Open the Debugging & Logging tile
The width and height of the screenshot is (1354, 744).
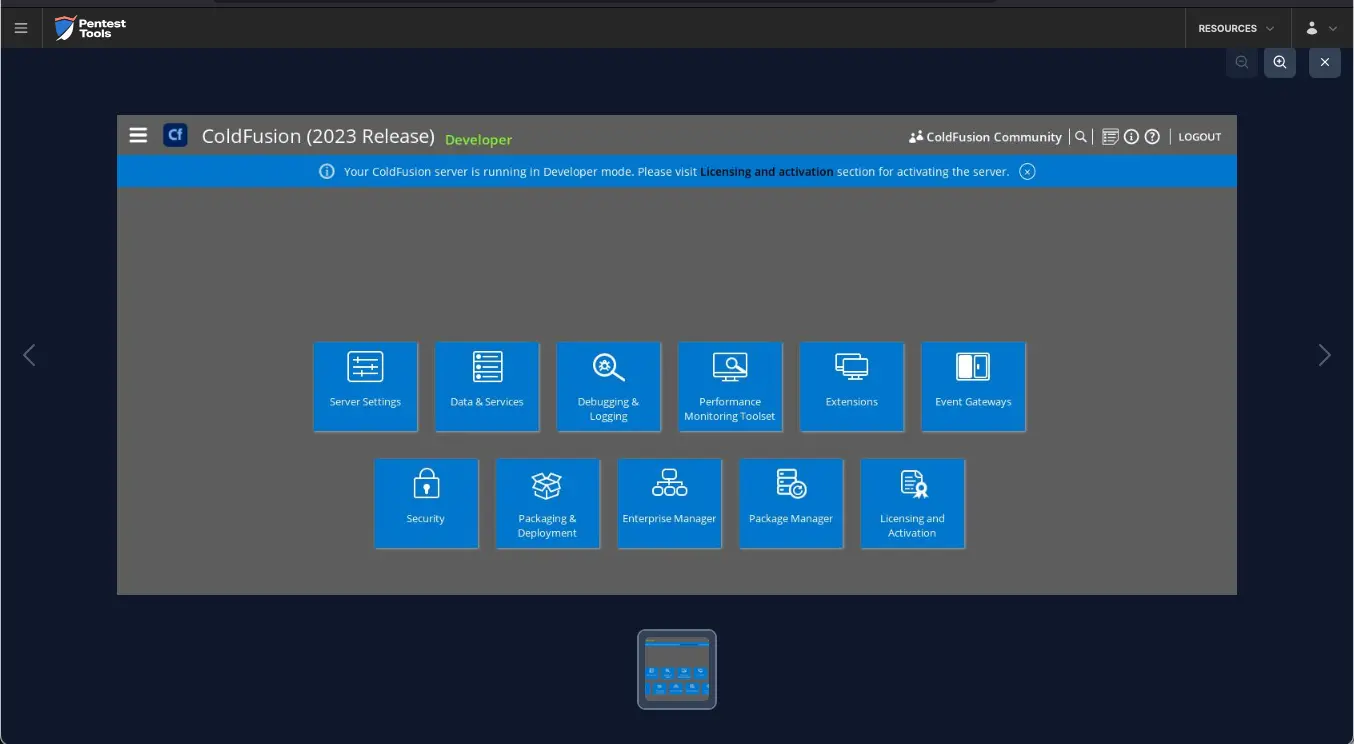608,387
